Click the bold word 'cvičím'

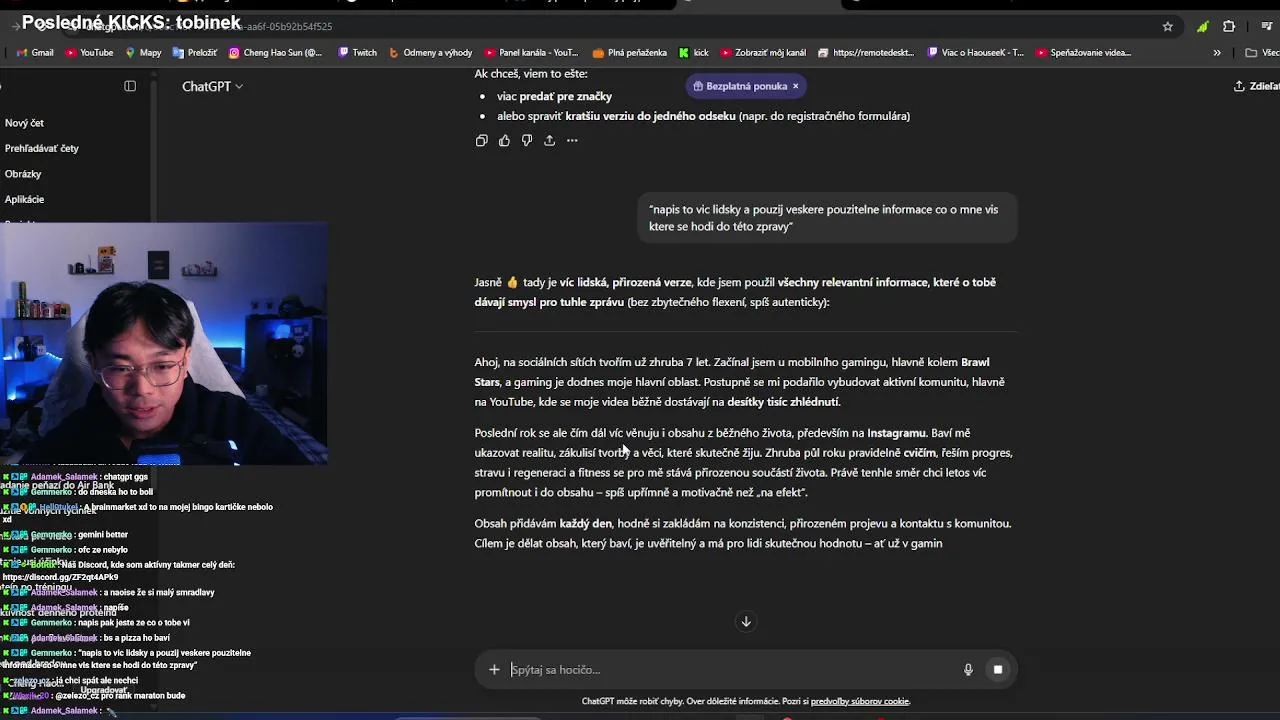[x=920, y=453]
